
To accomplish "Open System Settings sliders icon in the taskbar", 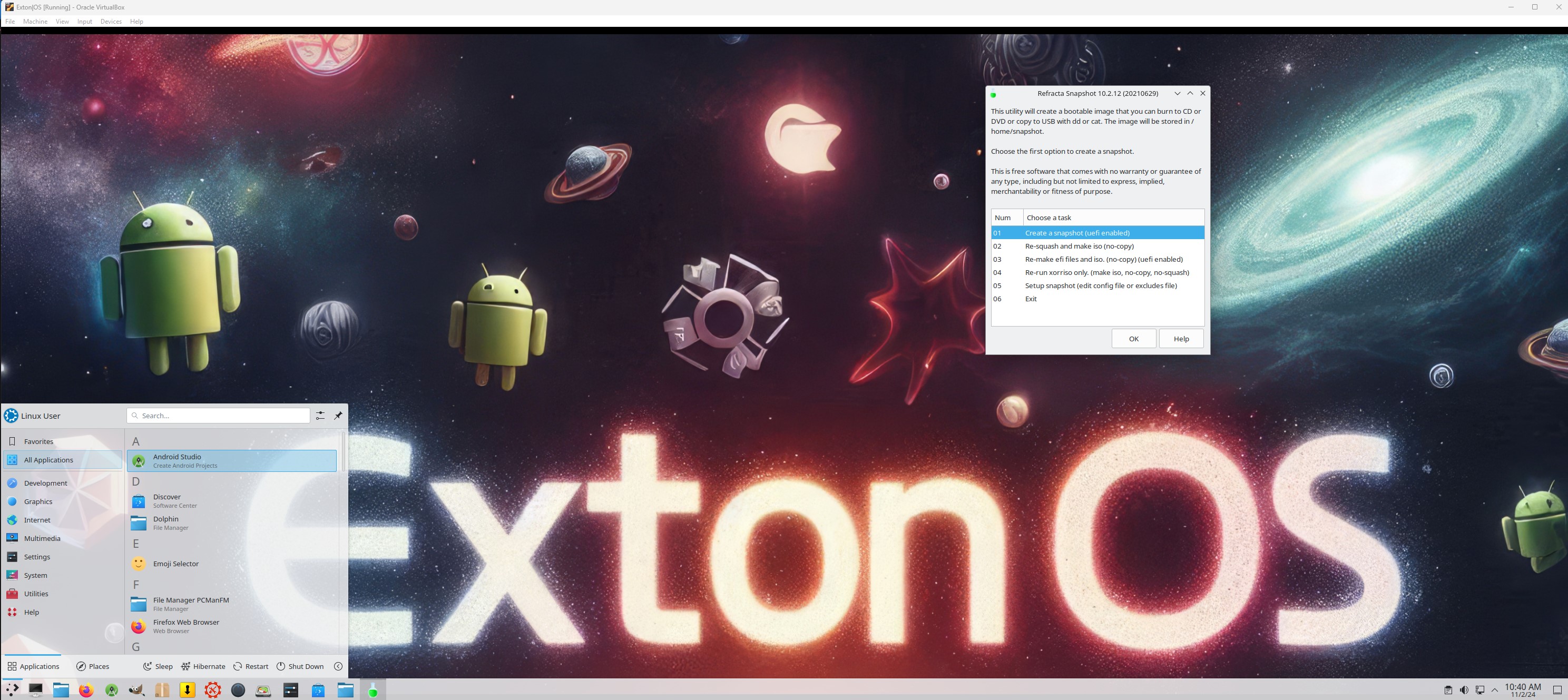I will 291,689.
